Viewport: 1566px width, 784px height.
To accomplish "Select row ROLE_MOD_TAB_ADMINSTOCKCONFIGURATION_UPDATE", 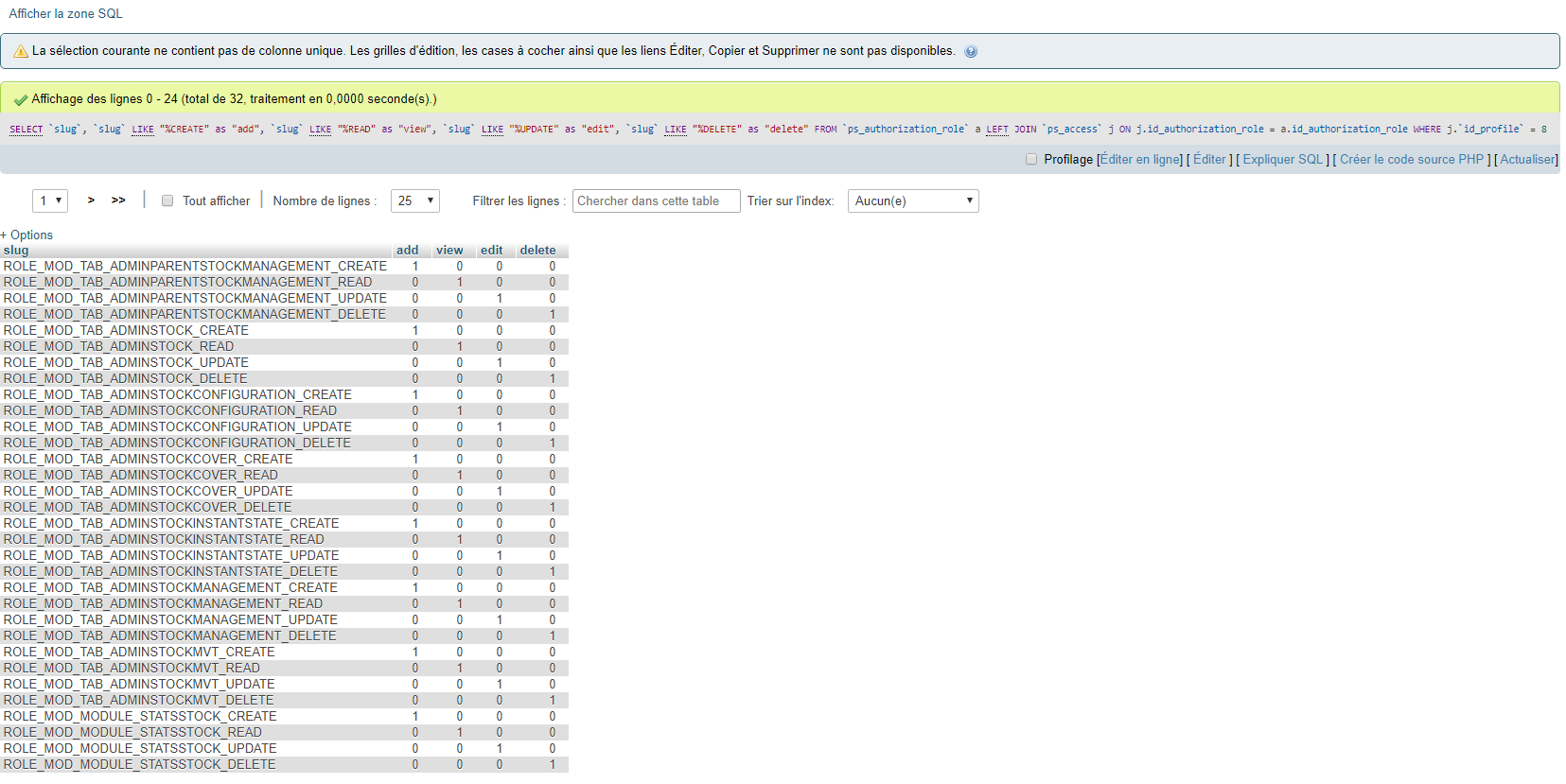I will [284, 427].
